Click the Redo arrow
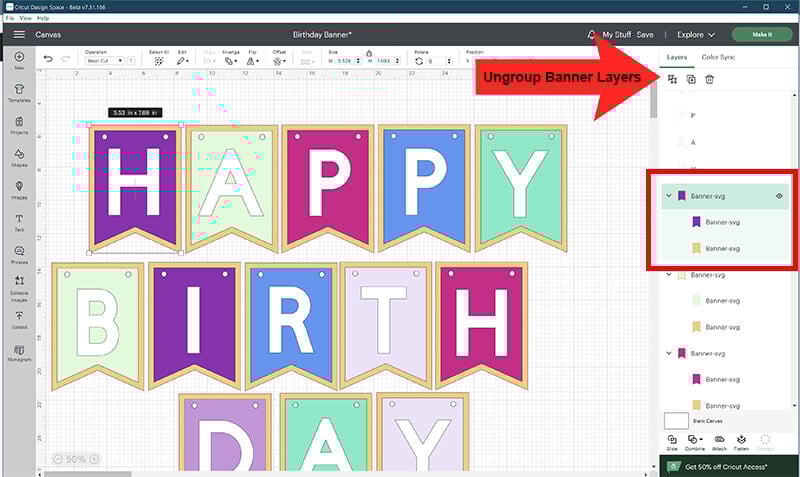Viewport: 800px width, 477px height. (x=65, y=59)
